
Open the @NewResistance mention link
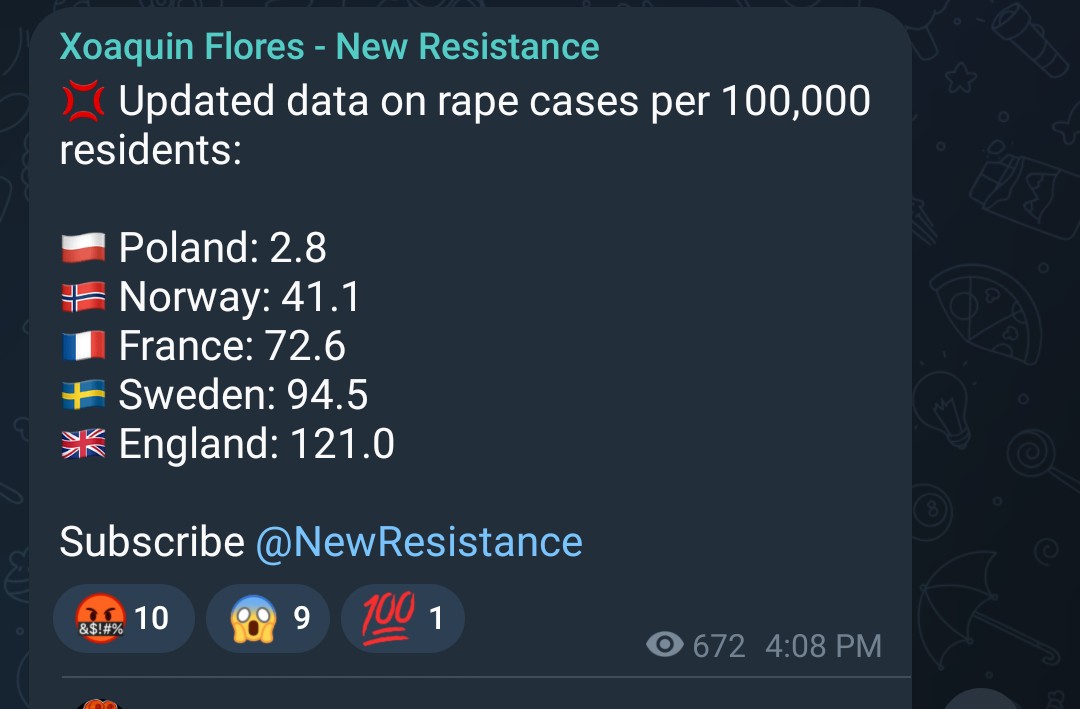click(419, 542)
